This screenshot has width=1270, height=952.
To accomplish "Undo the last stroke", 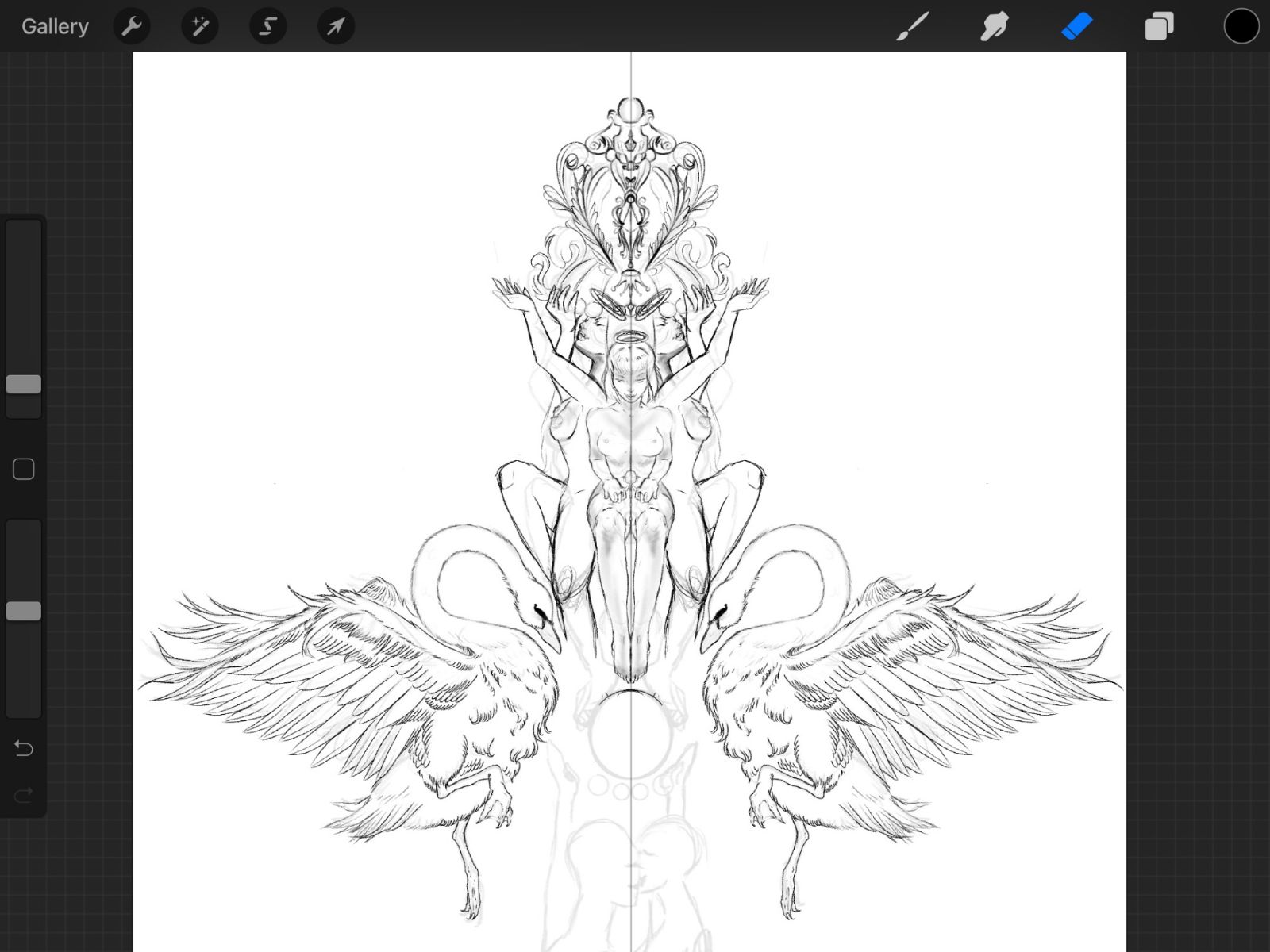I will click(x=24, y=748).
